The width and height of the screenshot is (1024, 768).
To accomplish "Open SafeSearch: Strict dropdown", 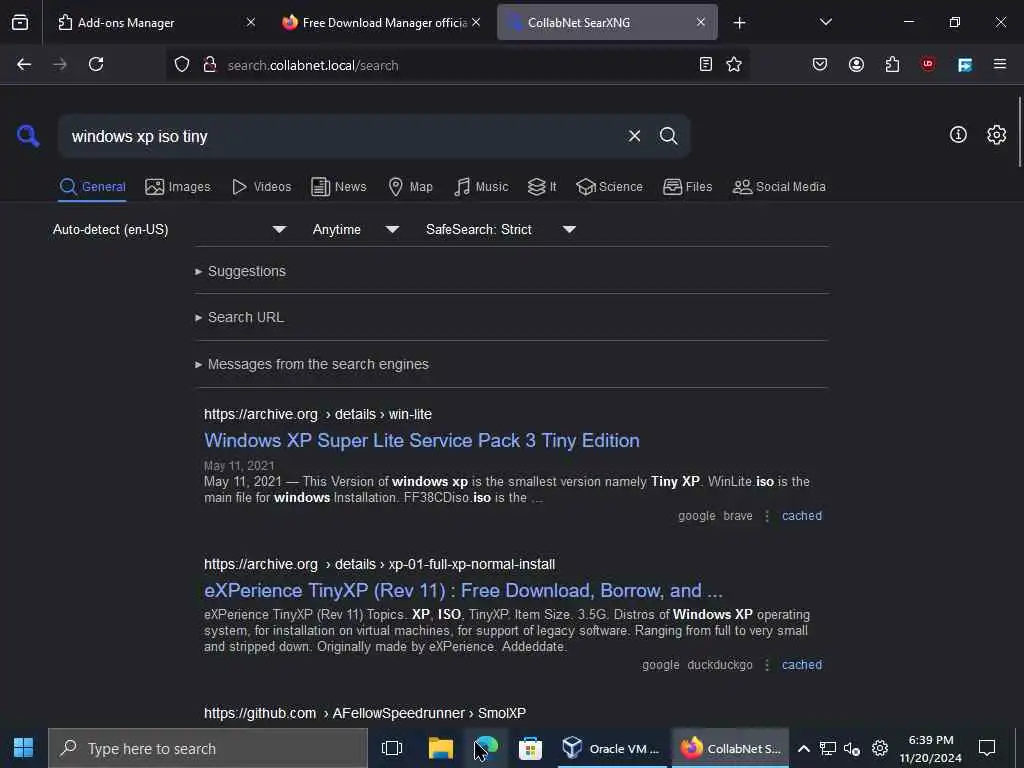I will [x=500, y=229].
